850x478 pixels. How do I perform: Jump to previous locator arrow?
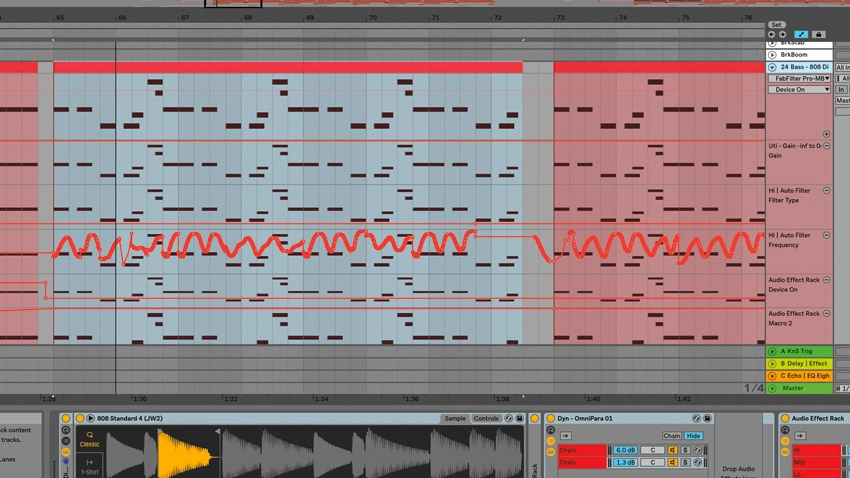coord(771,34)
